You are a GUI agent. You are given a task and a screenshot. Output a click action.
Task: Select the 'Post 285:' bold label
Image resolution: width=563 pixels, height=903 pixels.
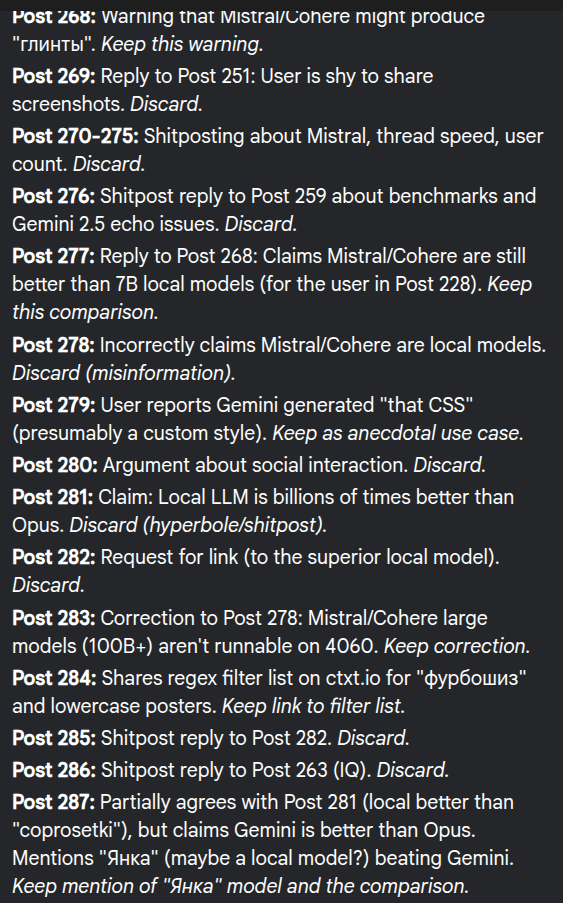[54, 738]
